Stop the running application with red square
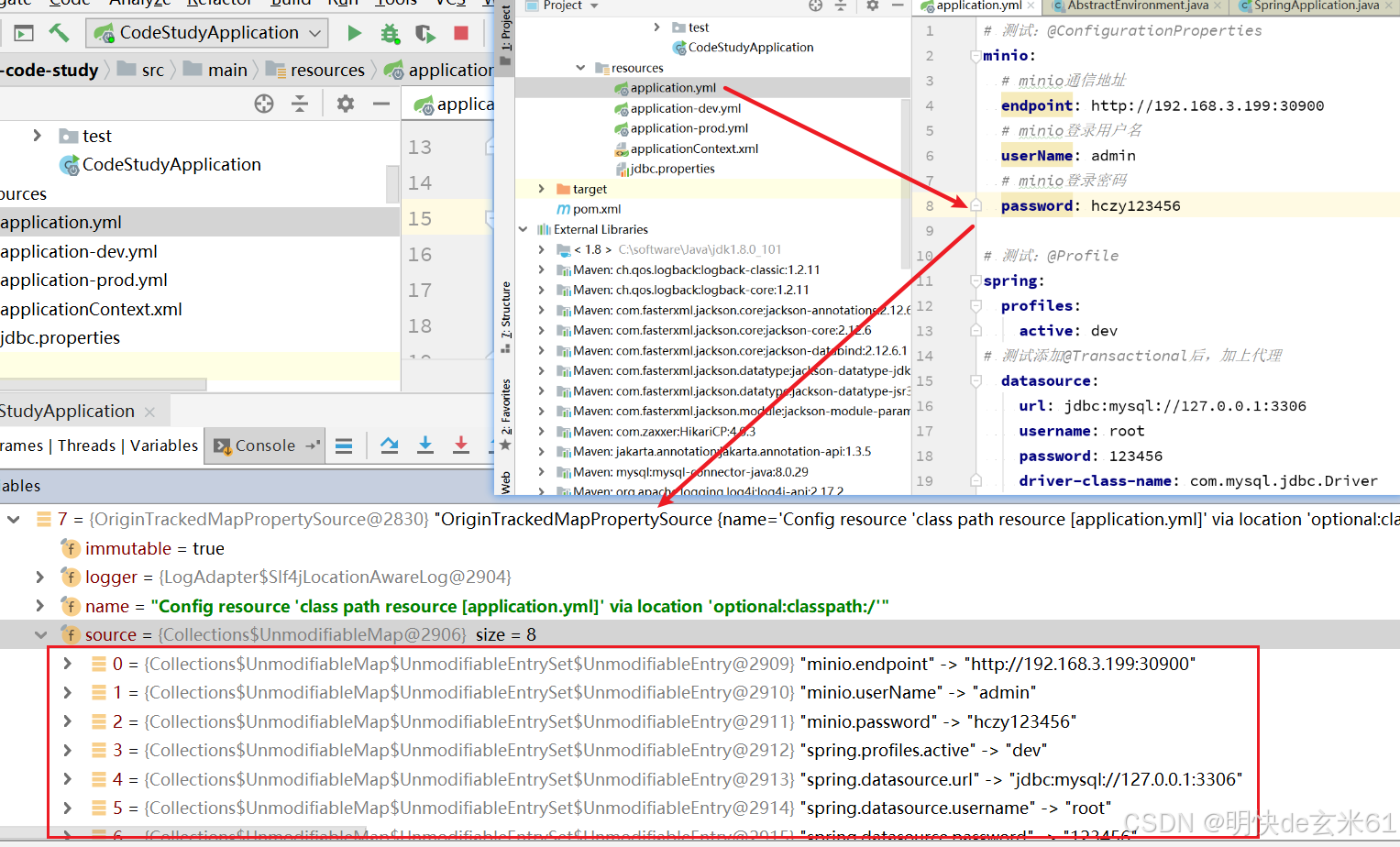1400x847 pixels. point(461,34)
